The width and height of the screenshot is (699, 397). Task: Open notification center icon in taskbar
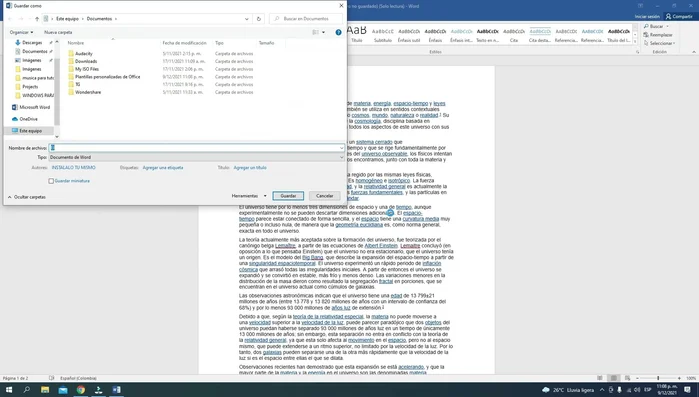click(x=688, y=390)
